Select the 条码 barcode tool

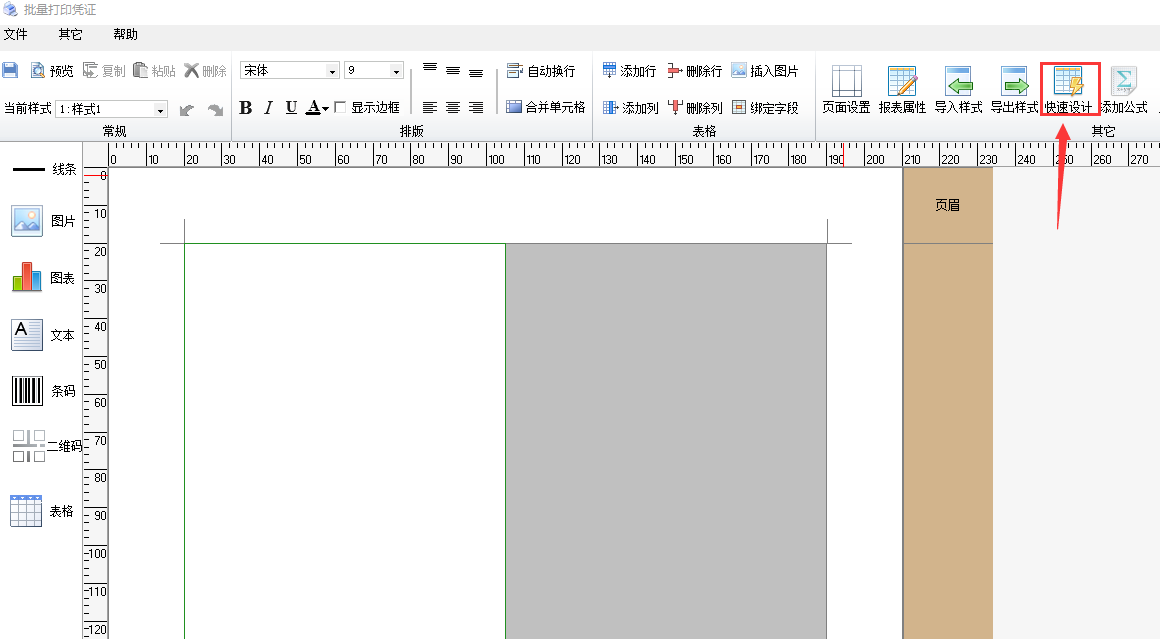click(28, 391)
